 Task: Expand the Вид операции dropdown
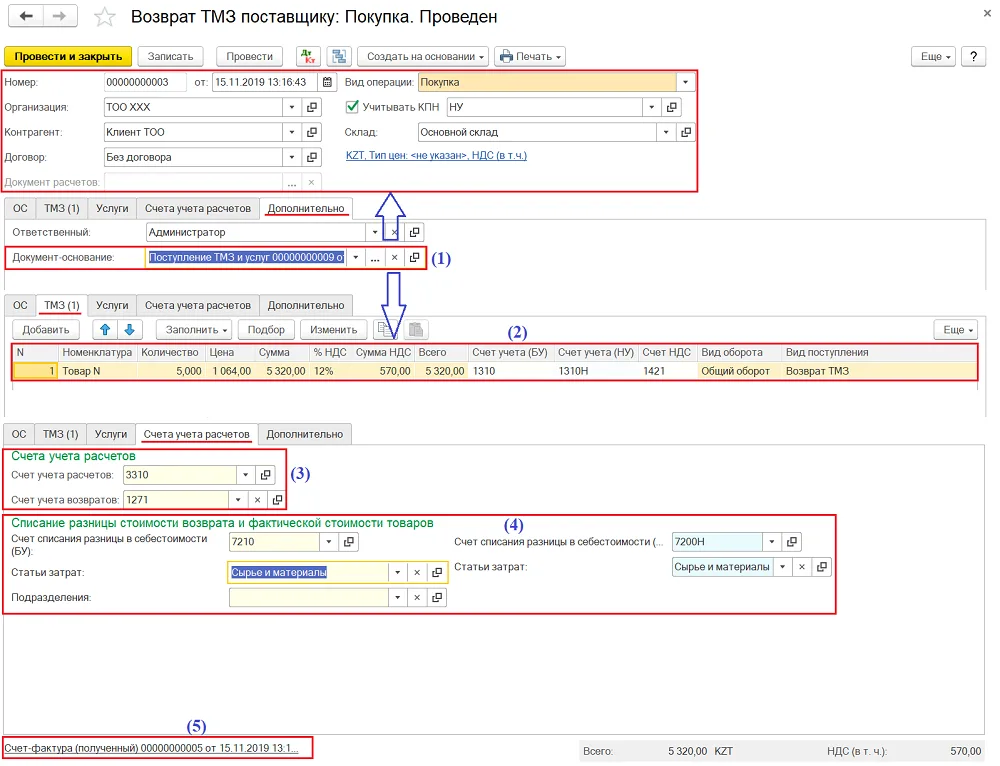[686, 82]
